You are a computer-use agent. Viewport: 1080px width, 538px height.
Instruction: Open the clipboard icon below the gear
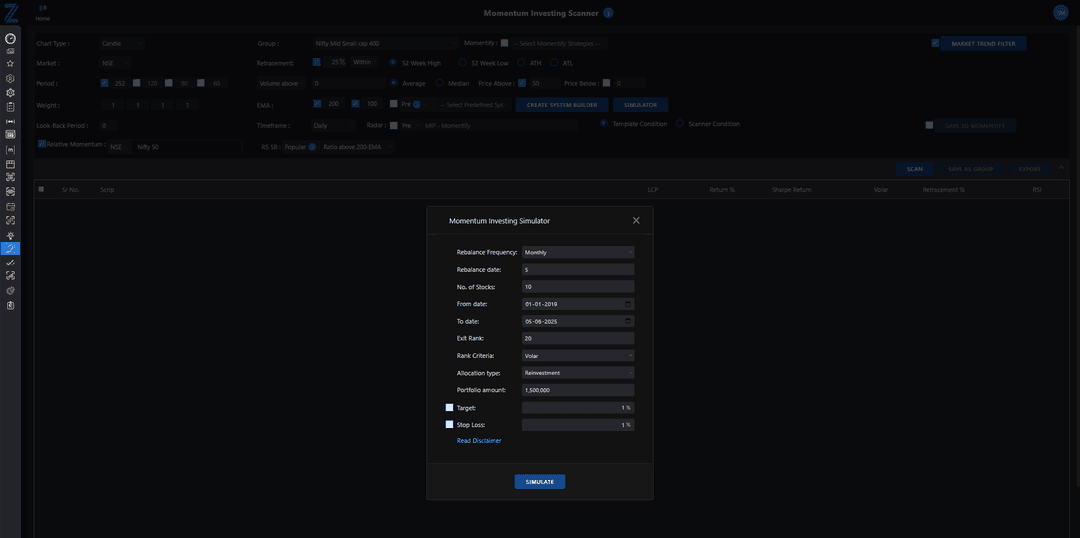click(x=10, y=107)
